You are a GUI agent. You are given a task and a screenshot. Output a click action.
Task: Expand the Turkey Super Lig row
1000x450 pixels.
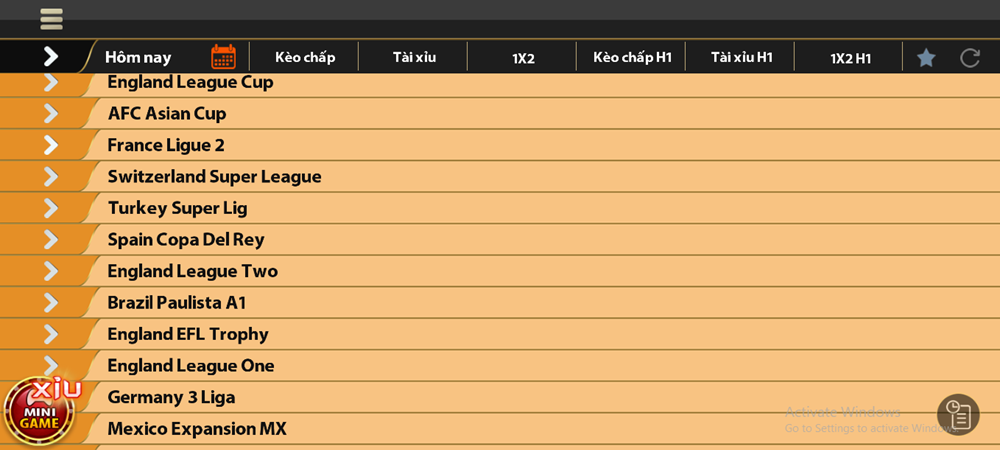[x=51, y=208]
